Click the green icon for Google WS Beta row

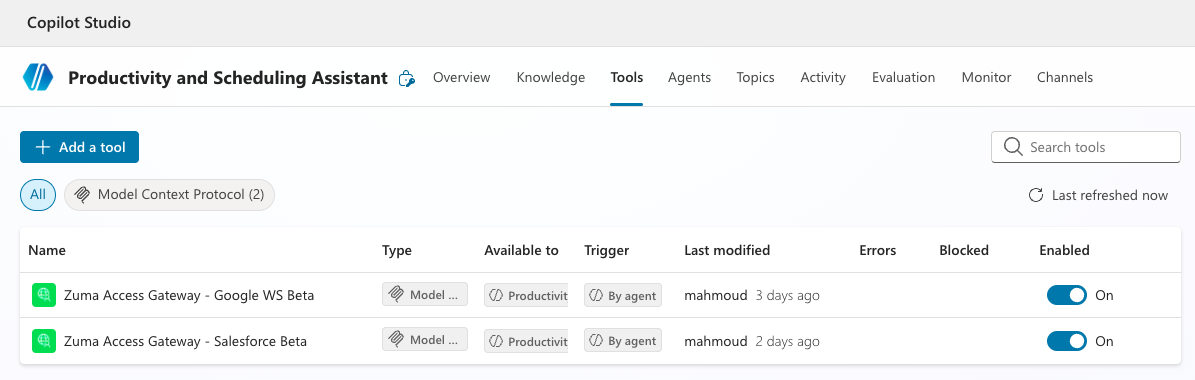(44, 295)
